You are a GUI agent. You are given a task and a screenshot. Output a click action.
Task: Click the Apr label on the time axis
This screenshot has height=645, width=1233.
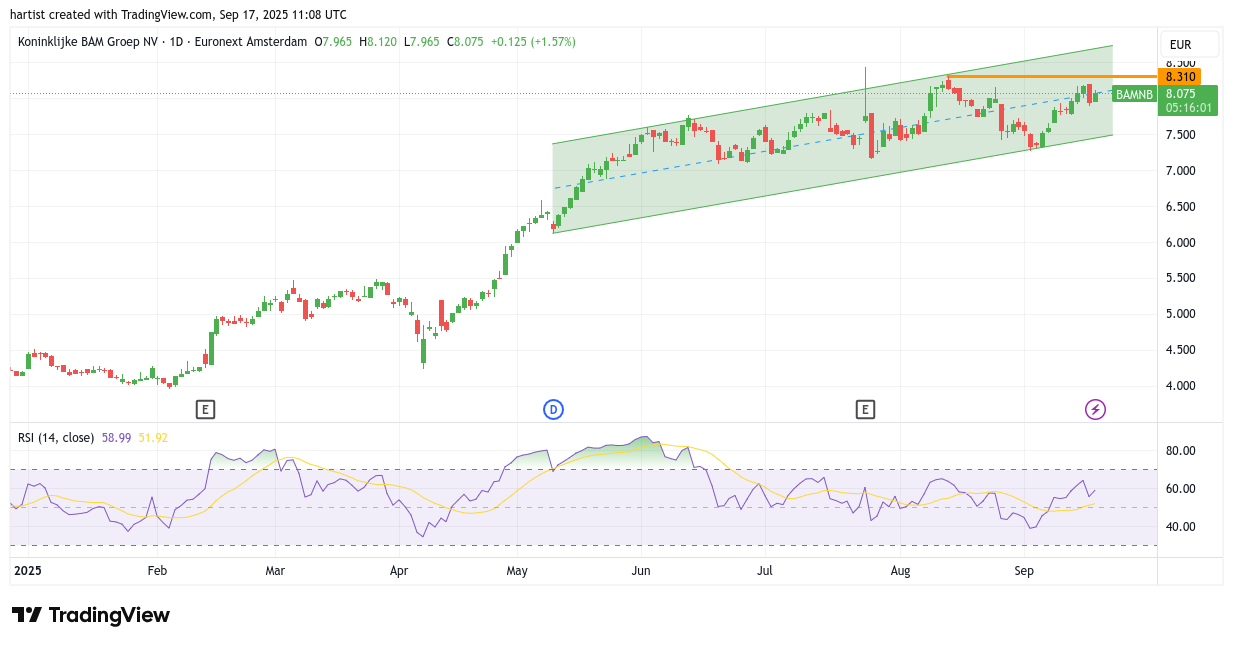point(399,571)
